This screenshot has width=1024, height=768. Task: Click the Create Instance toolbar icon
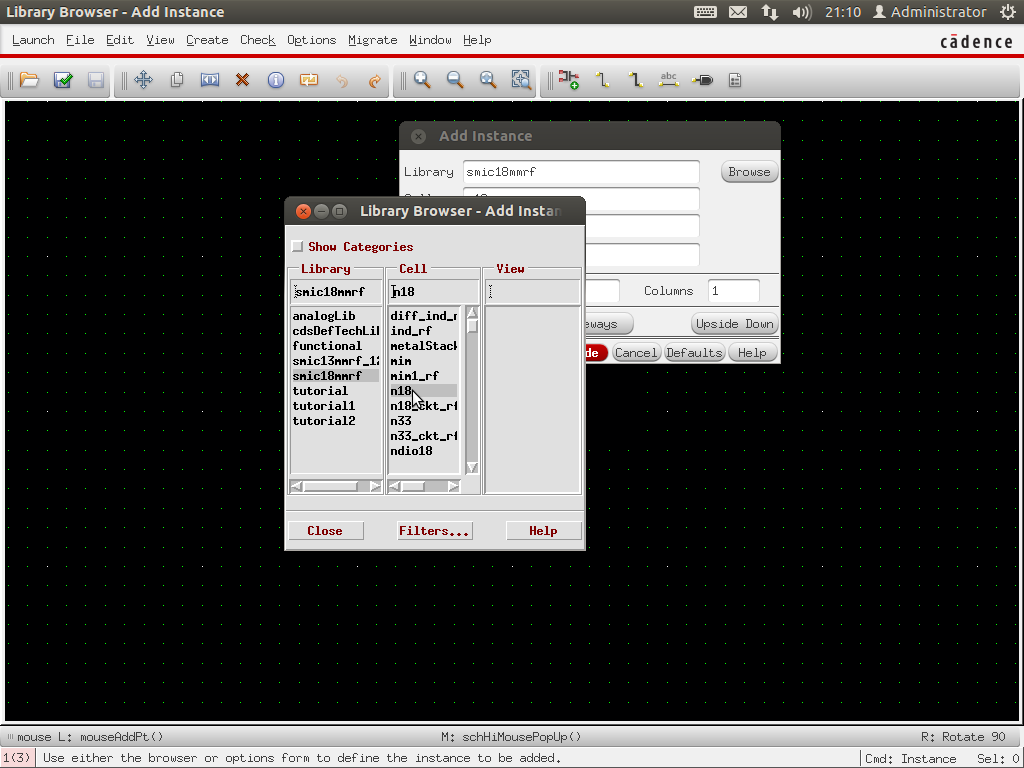(x=569, y=80)
